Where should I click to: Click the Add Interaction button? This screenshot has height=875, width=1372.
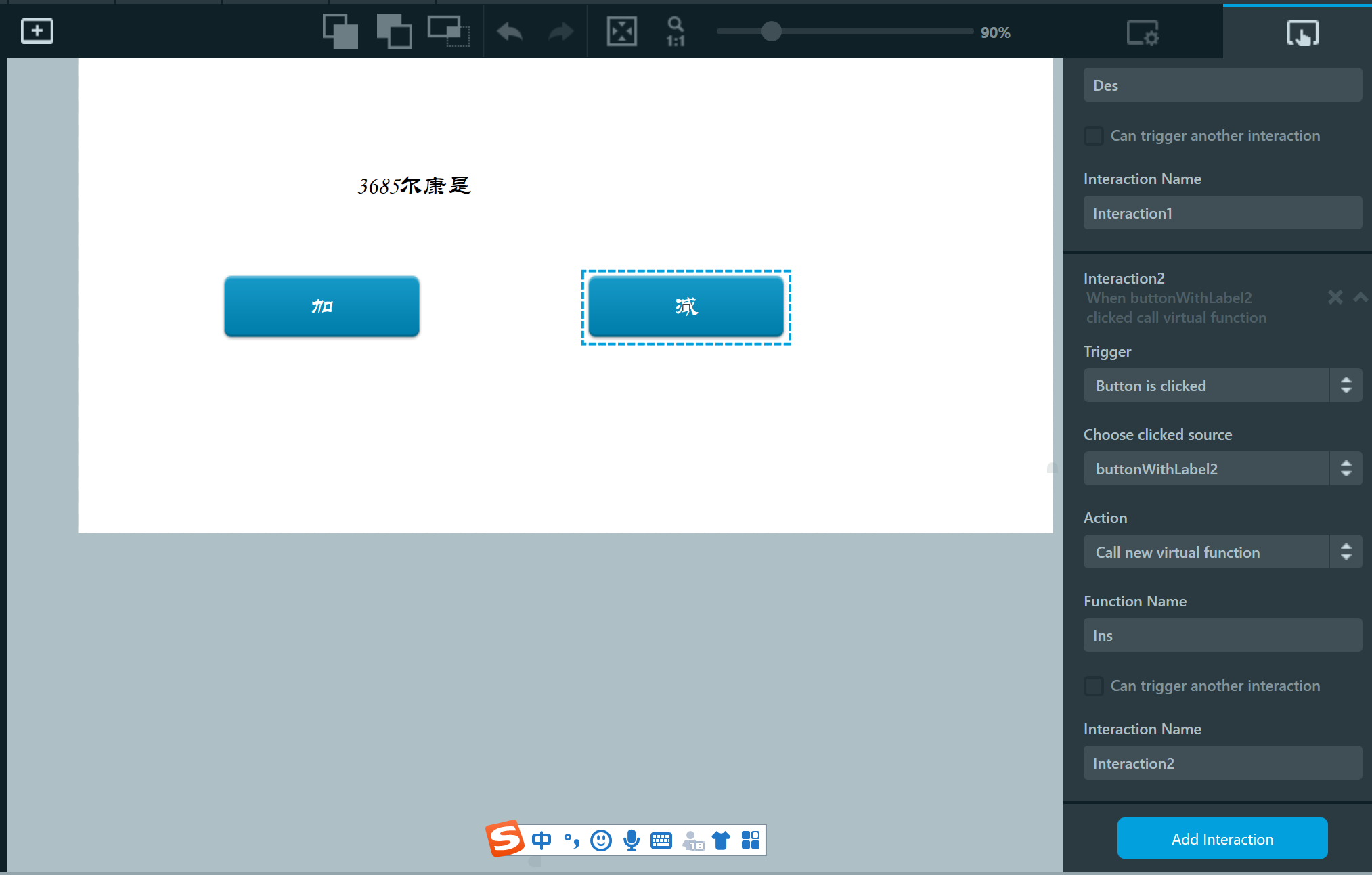(x=1222, y=838)
